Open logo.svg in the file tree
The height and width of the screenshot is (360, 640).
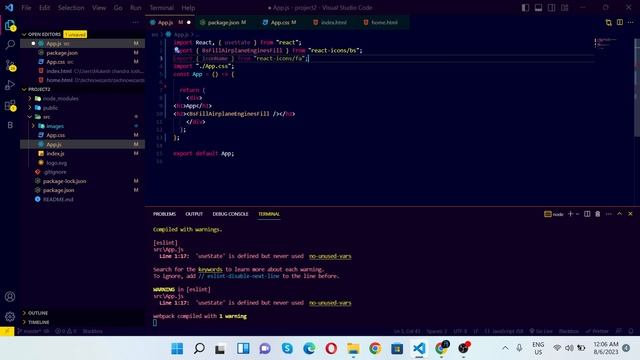click(56, 163)
